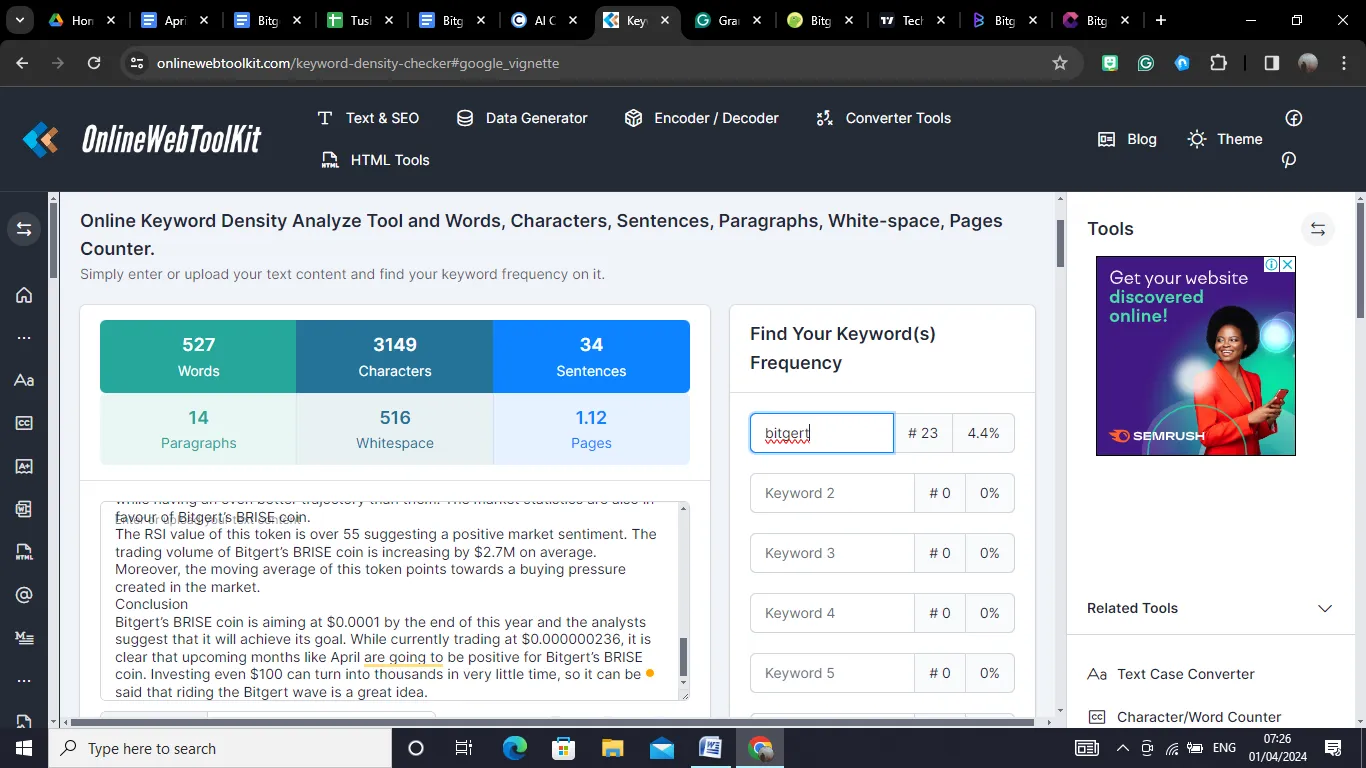Switch site Theme with the sun button
1366x768 pixels.
[1224, 139]
